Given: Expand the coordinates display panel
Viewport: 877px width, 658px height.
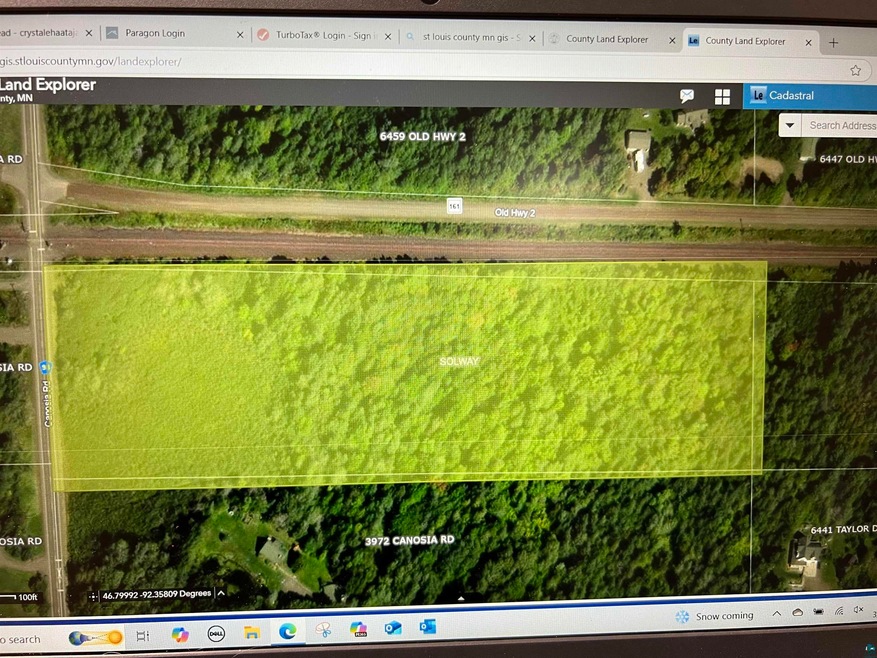Looking at the screenshot, I should (x=221, y=593).
